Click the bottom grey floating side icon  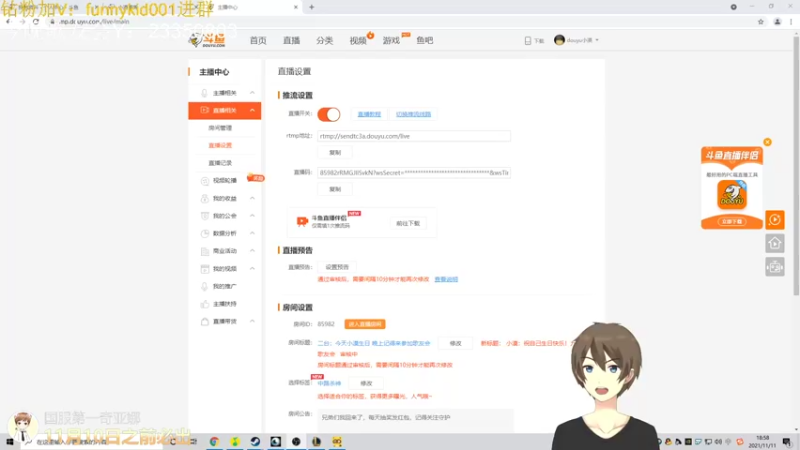[774, 267]
